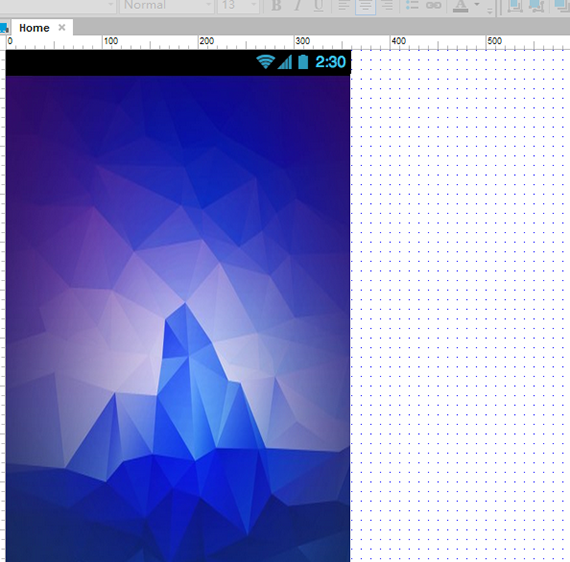The image size is (570, 562).
Task: Apply bulleted list formatting
Action: tap(412, 5)
